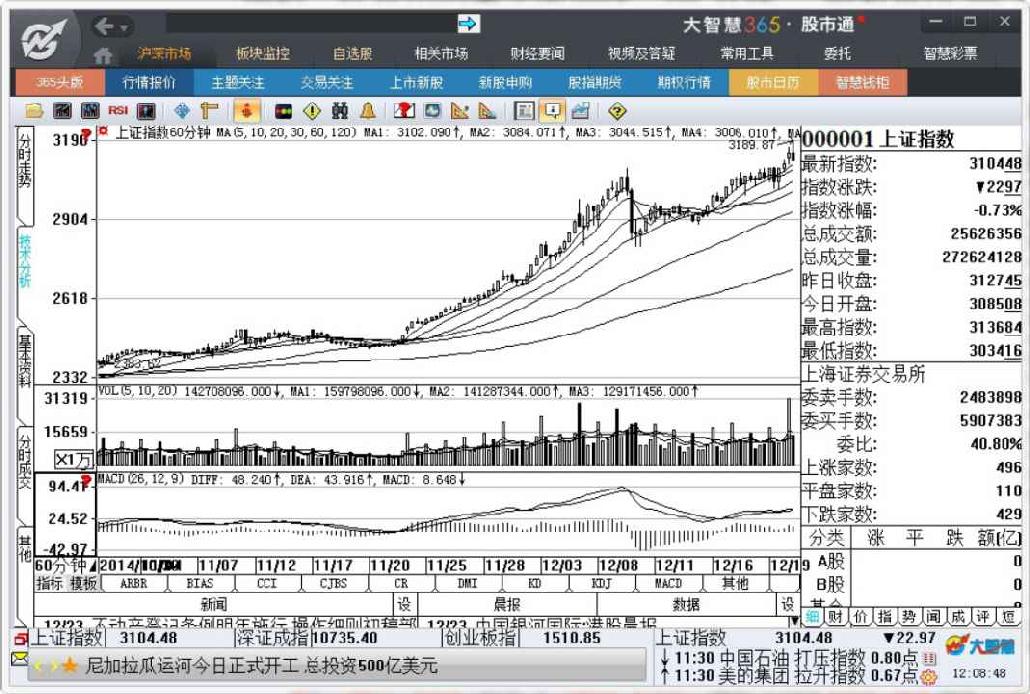Screen dimensions: 1030x694
Task: Click the envelope mail icon at bottom-left
Action: click(19, 658)
